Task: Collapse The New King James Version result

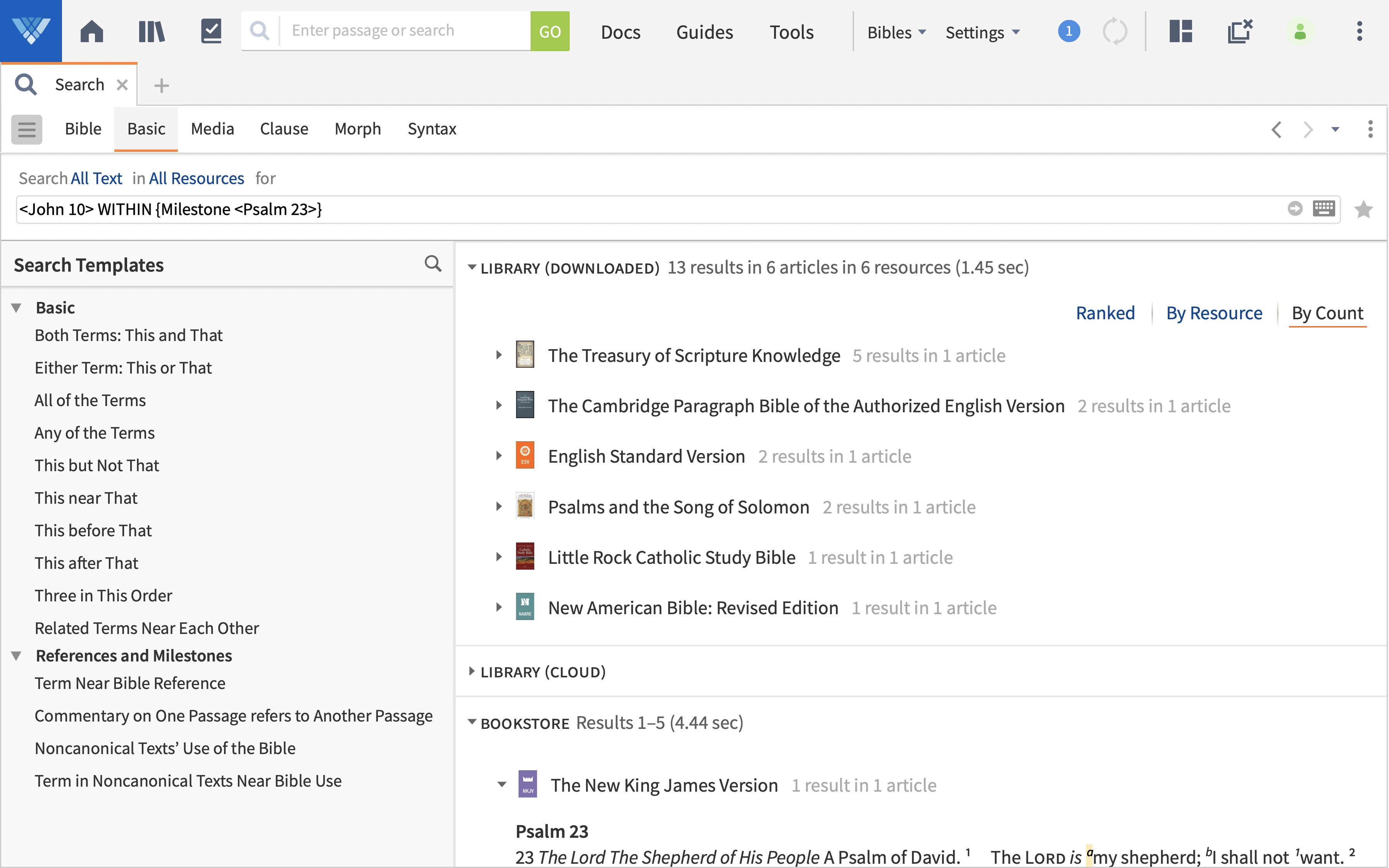Action: (x=501, y=784)
